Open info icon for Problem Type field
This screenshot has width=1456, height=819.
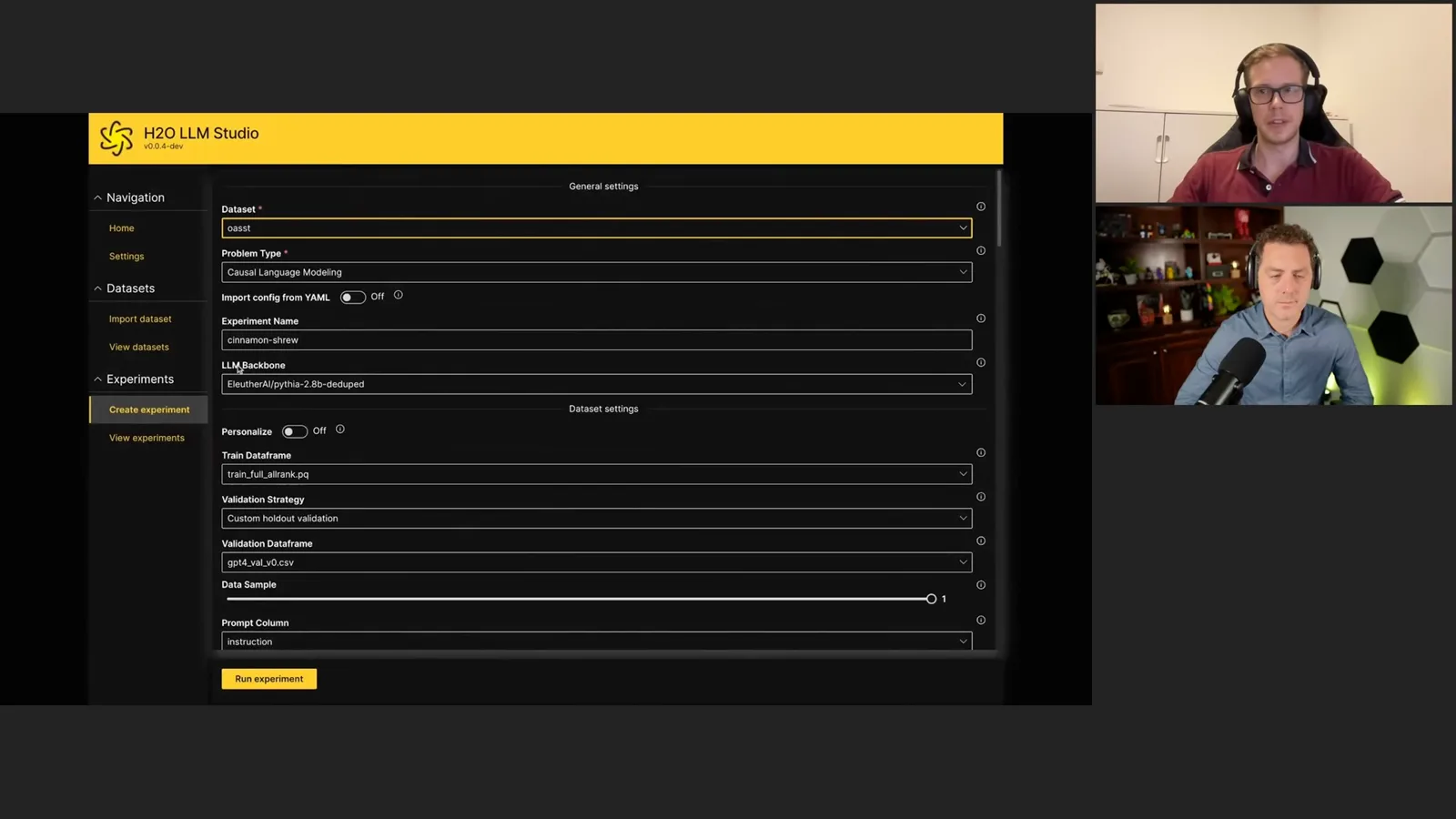click(x=981, y=251)
